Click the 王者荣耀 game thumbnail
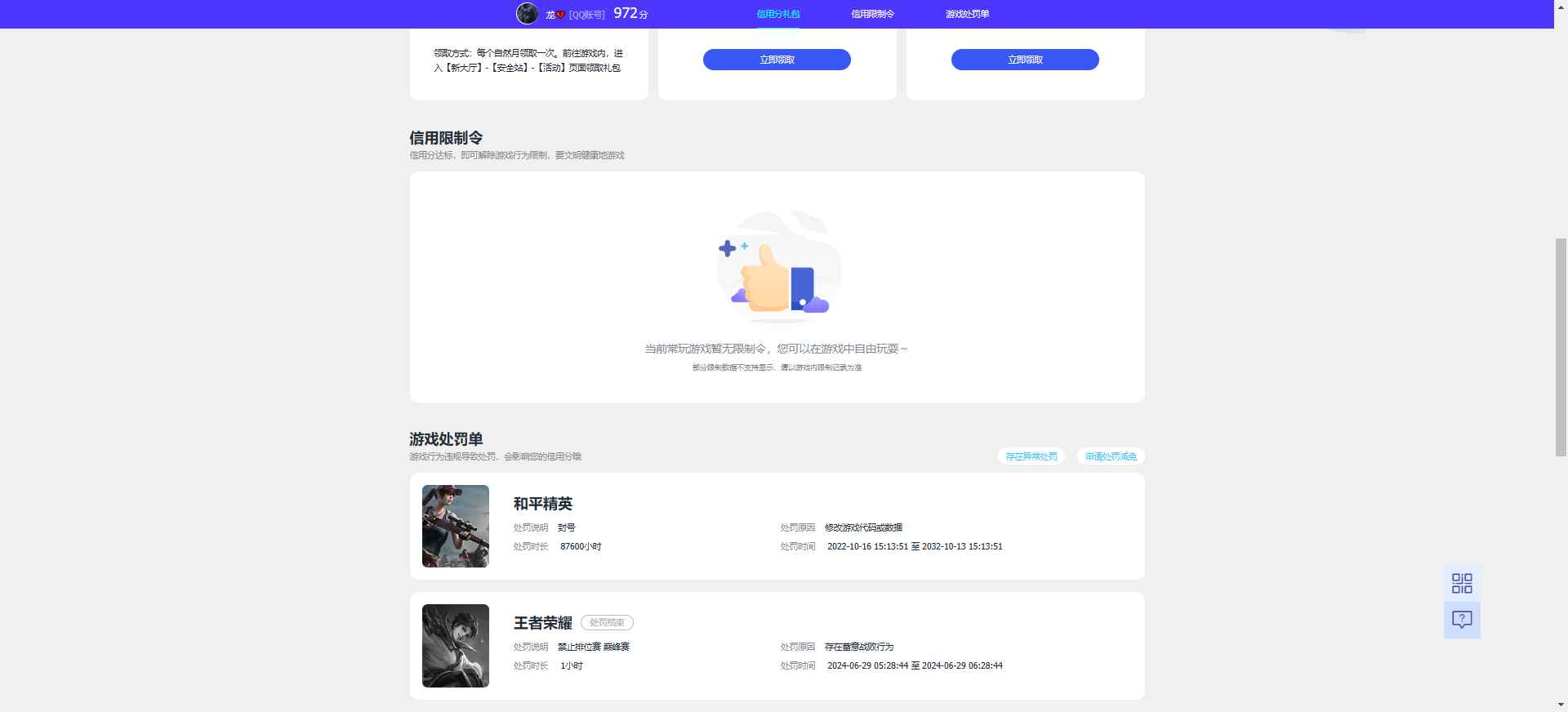Viewport: 1568px width, 712px height. pos(456,646)
